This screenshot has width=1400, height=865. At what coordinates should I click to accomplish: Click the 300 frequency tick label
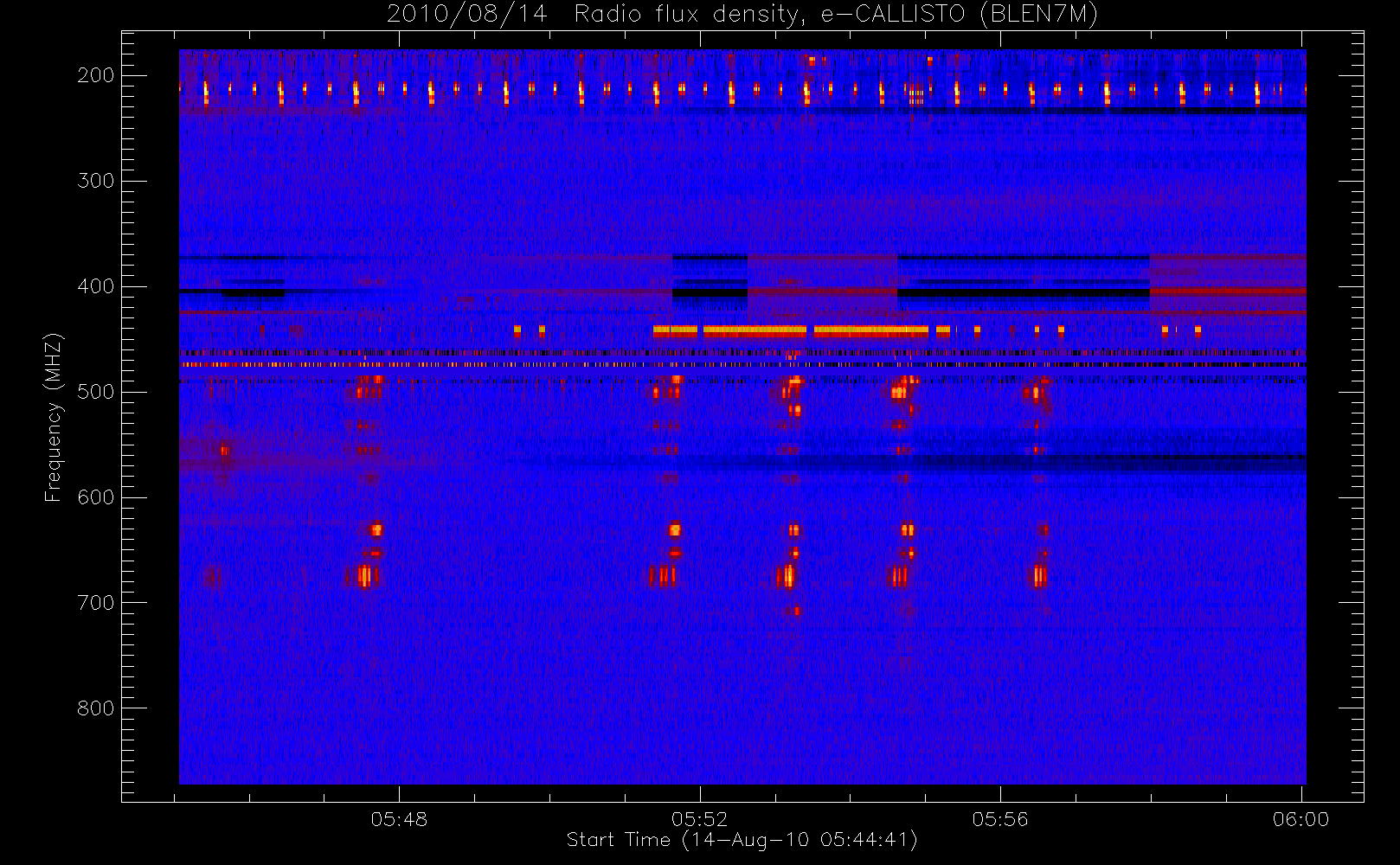click(x=96, y=181)
